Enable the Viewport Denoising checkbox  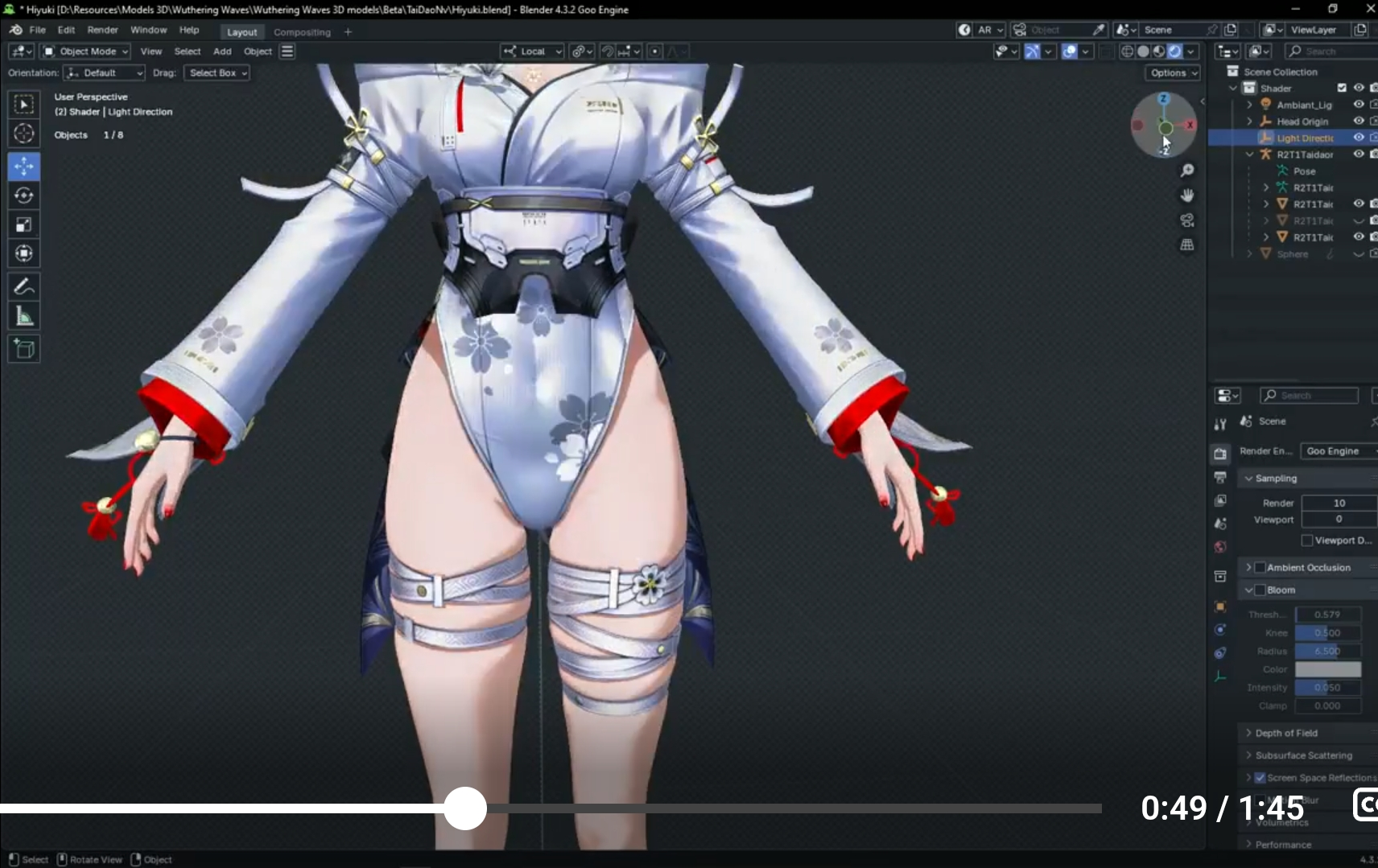pos(1307,541)
